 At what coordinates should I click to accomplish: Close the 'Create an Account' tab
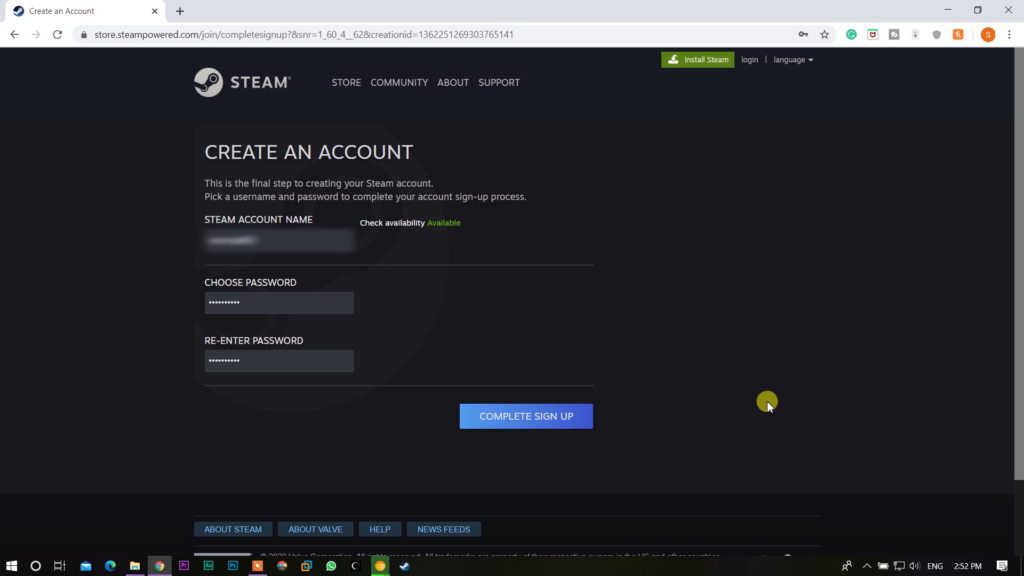[x=155, y=11]
